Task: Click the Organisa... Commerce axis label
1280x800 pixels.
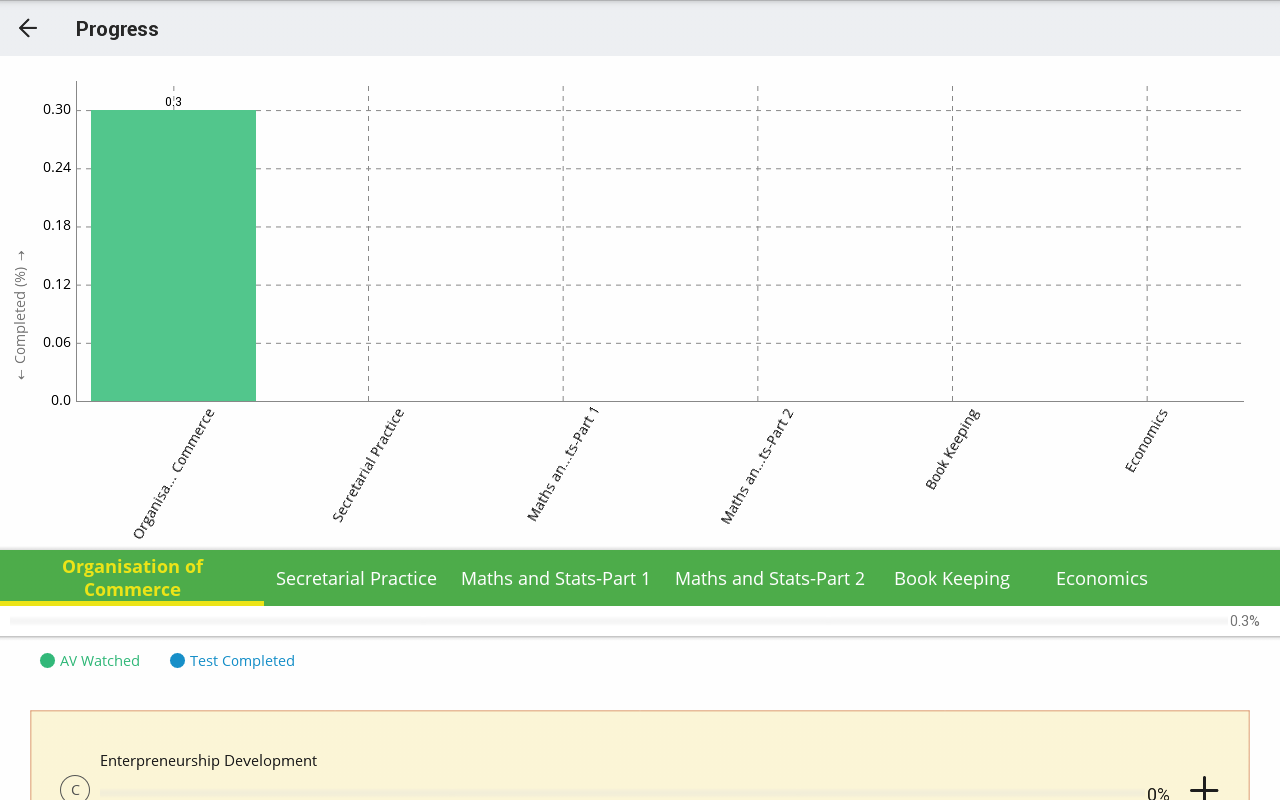Action: pos(174,474)
